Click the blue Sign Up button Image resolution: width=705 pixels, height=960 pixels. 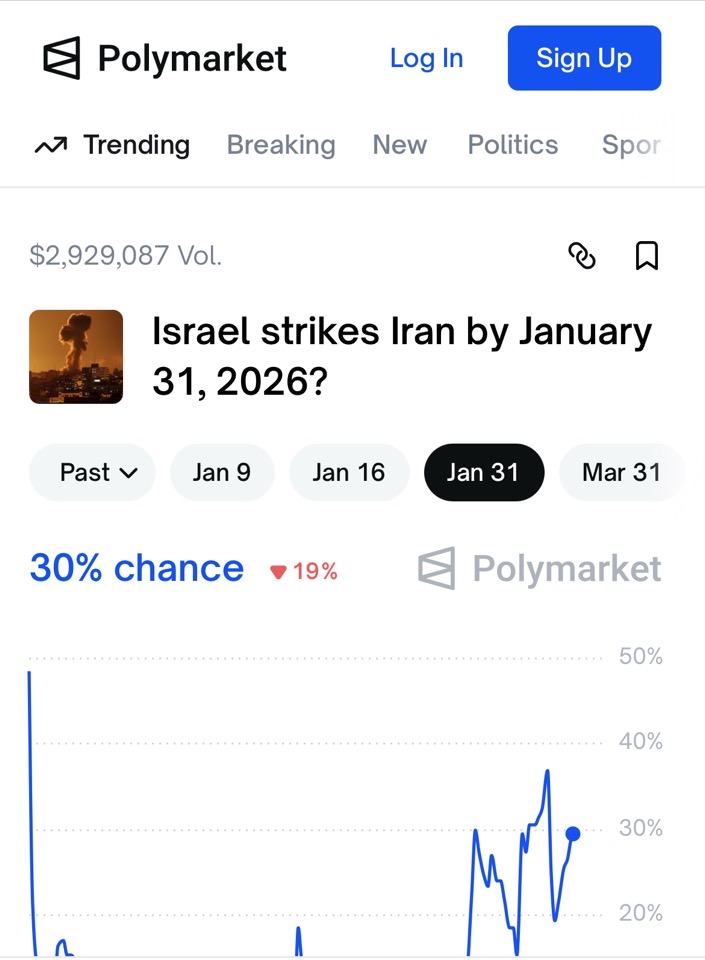[x=584, y=58]
